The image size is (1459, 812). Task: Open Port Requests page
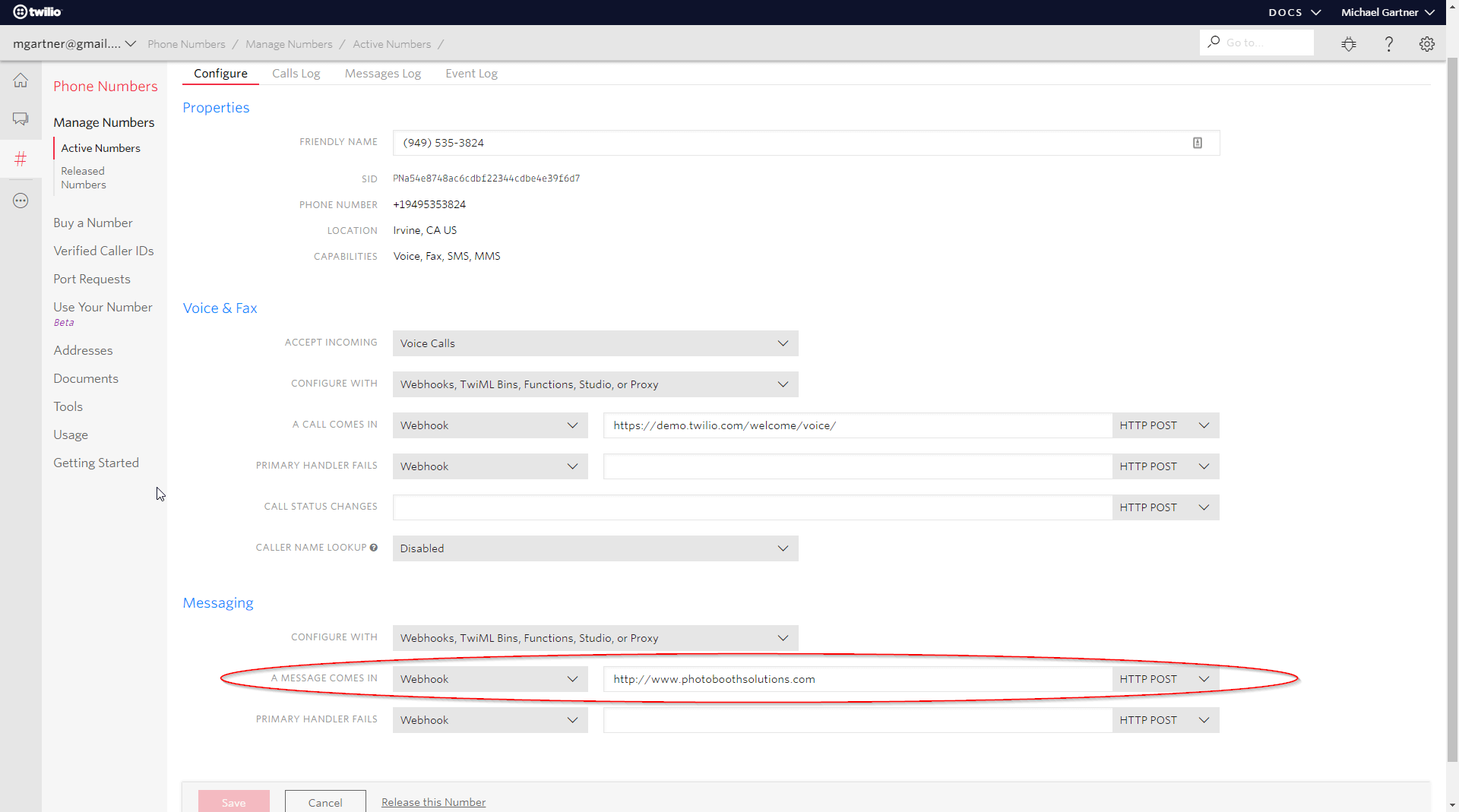point(91,279)
